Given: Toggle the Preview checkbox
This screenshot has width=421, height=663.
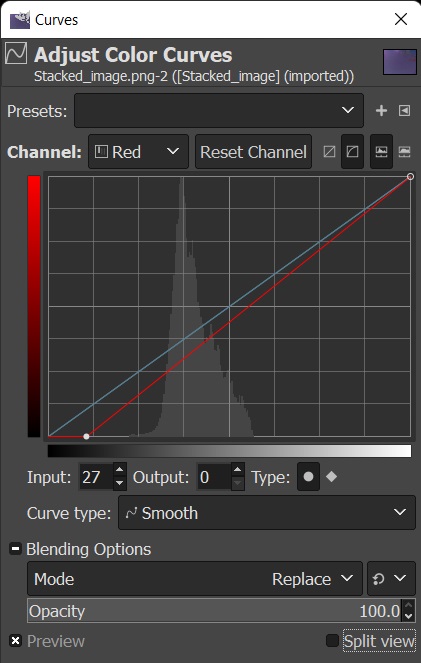Looking at the screenshot, I should (16, 641).
